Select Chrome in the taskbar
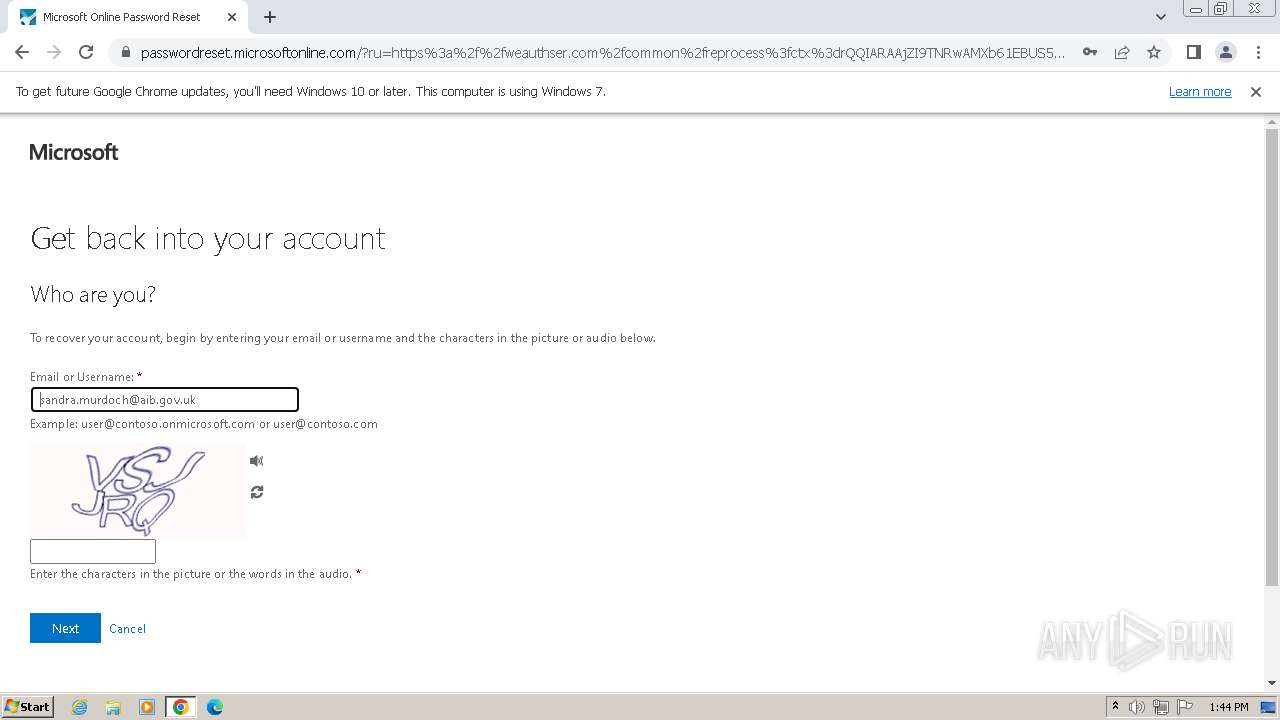Image resolution: width=1280 pixels, height=720 pixels. (x=181, y=707)
